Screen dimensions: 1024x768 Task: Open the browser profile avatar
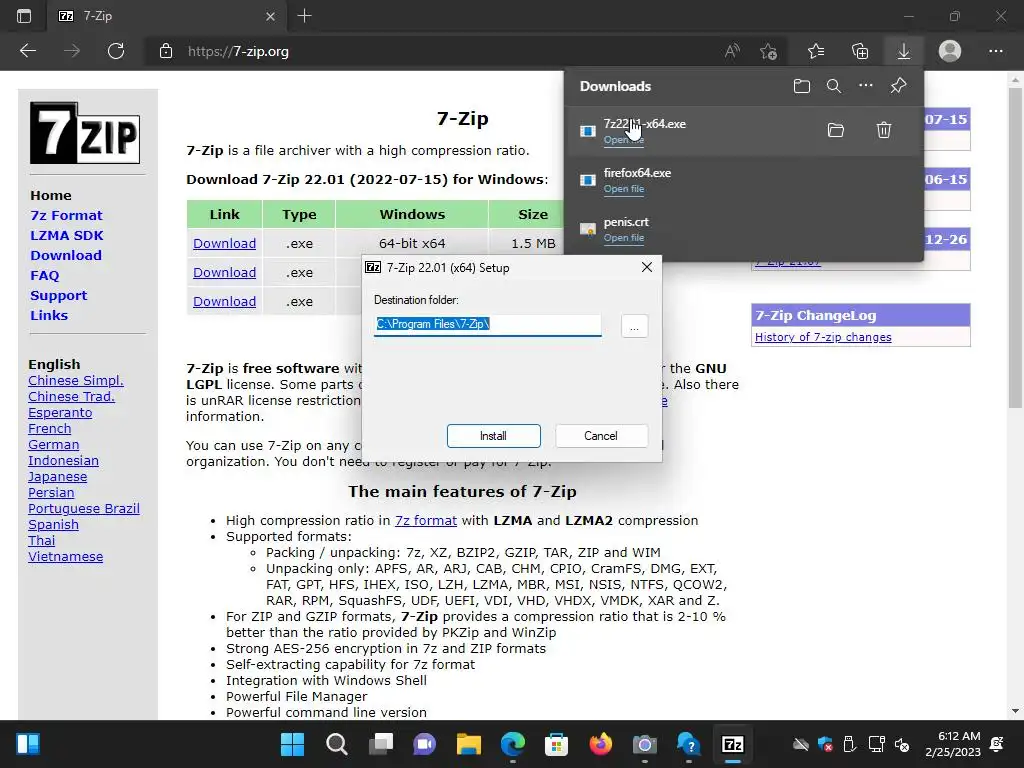[x=950, y=51]
